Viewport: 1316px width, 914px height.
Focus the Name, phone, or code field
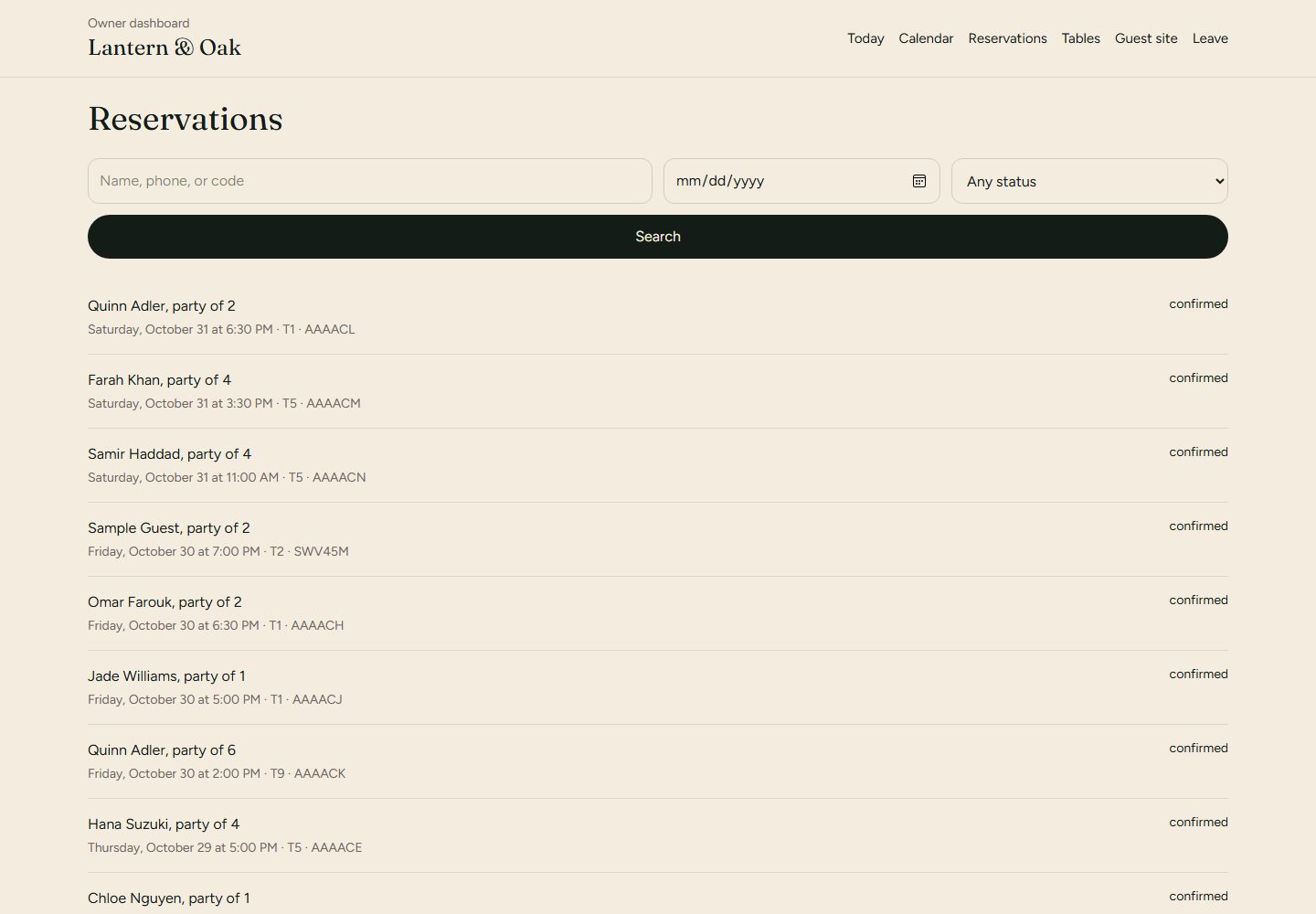(370, 181)
